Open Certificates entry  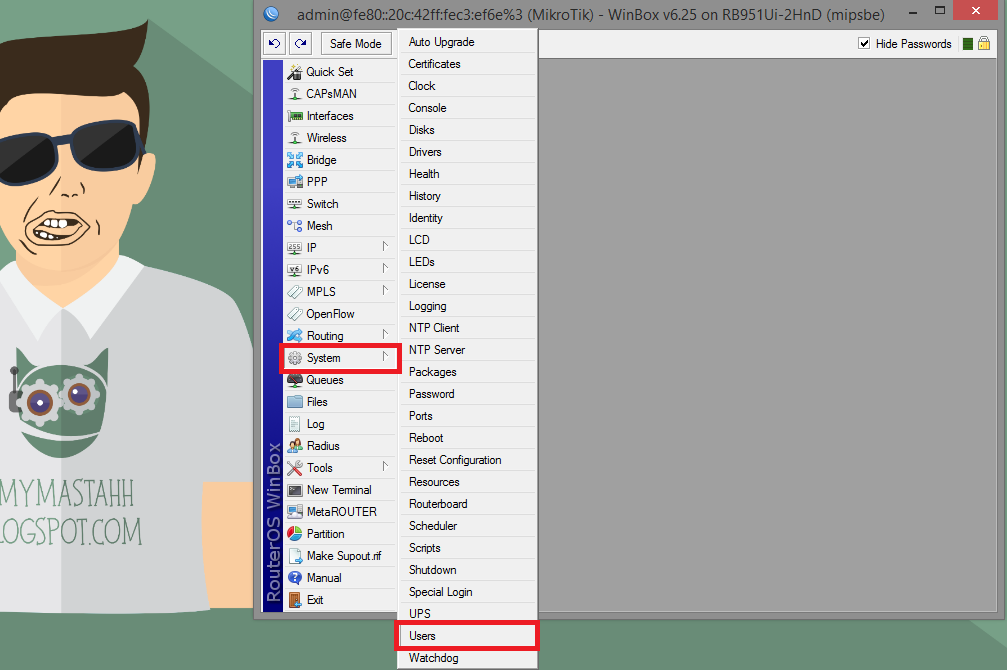point(468,64)
